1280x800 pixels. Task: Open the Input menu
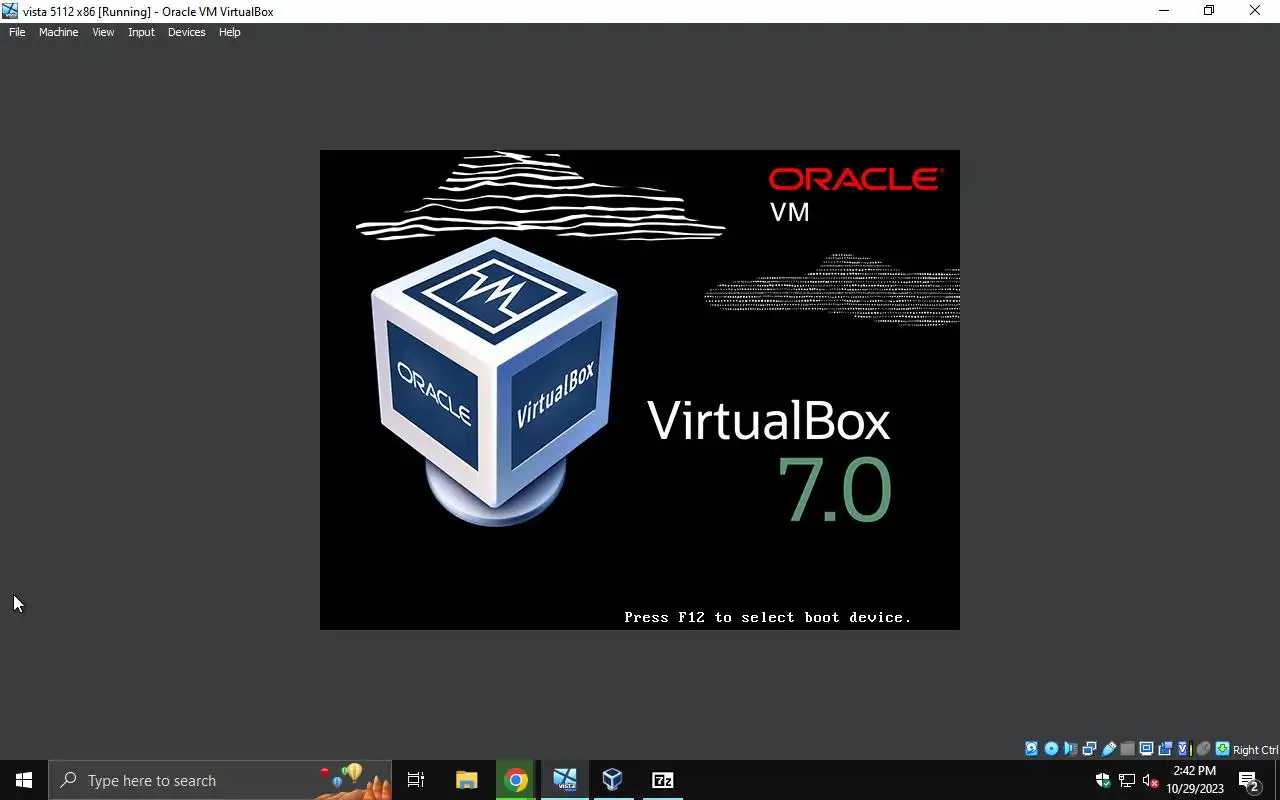point(141,32)
